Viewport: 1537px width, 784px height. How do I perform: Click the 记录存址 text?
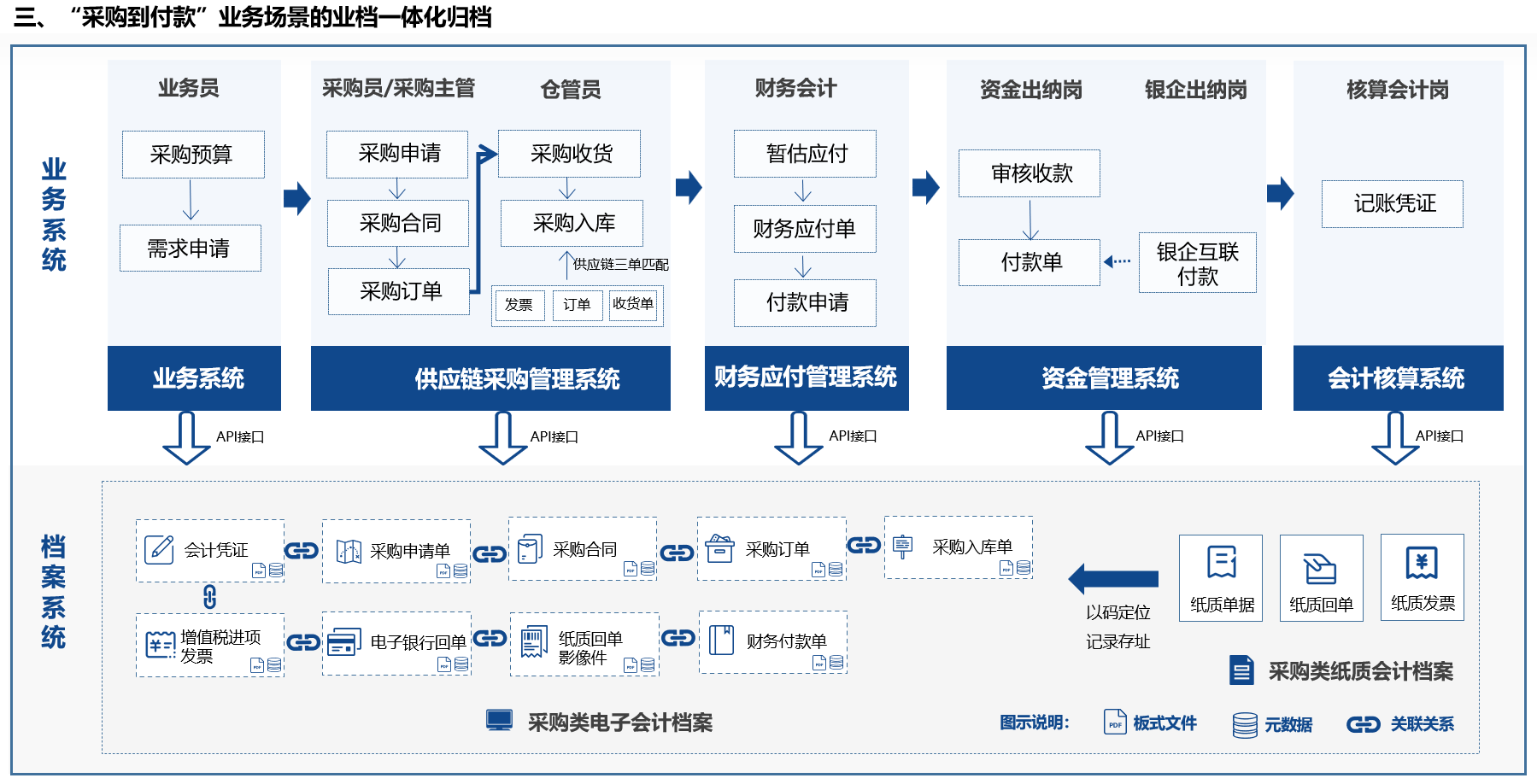1118,641
